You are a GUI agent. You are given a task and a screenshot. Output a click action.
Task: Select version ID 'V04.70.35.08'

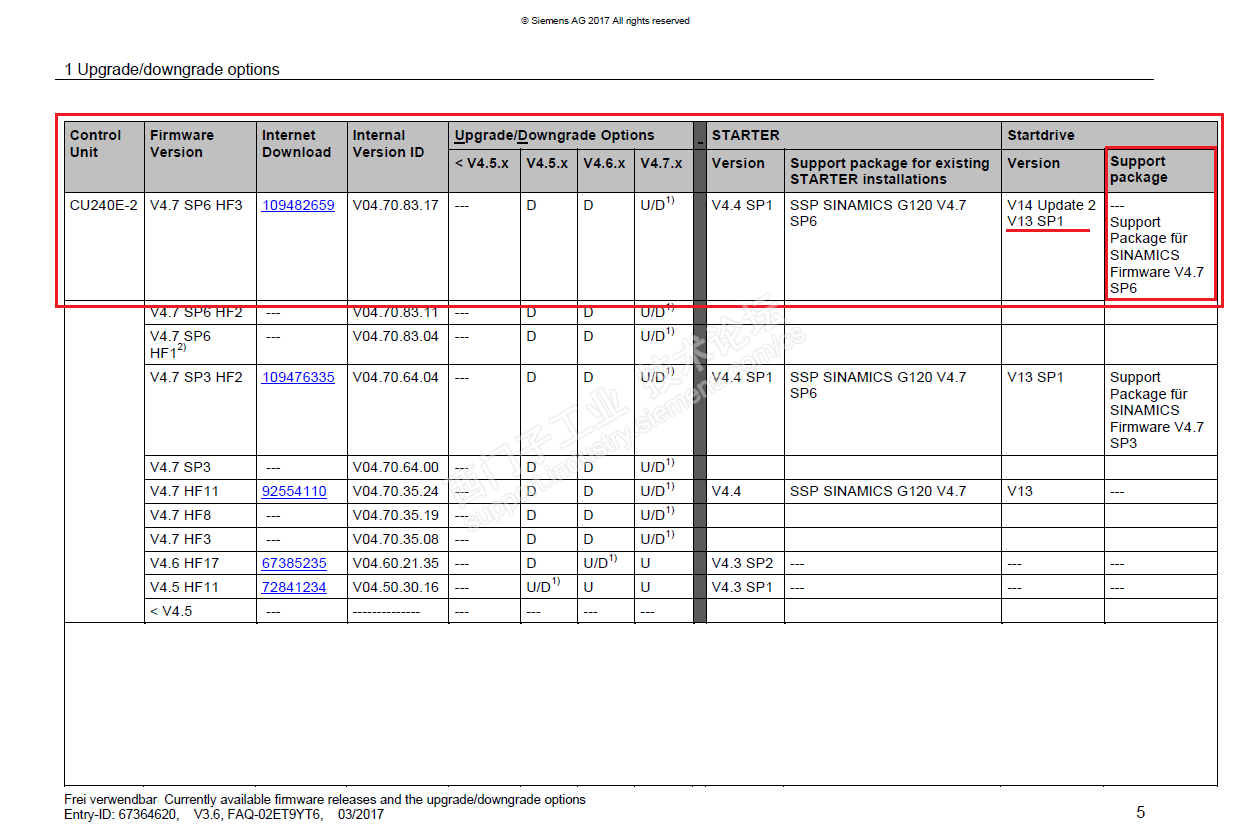pos(396,539)
